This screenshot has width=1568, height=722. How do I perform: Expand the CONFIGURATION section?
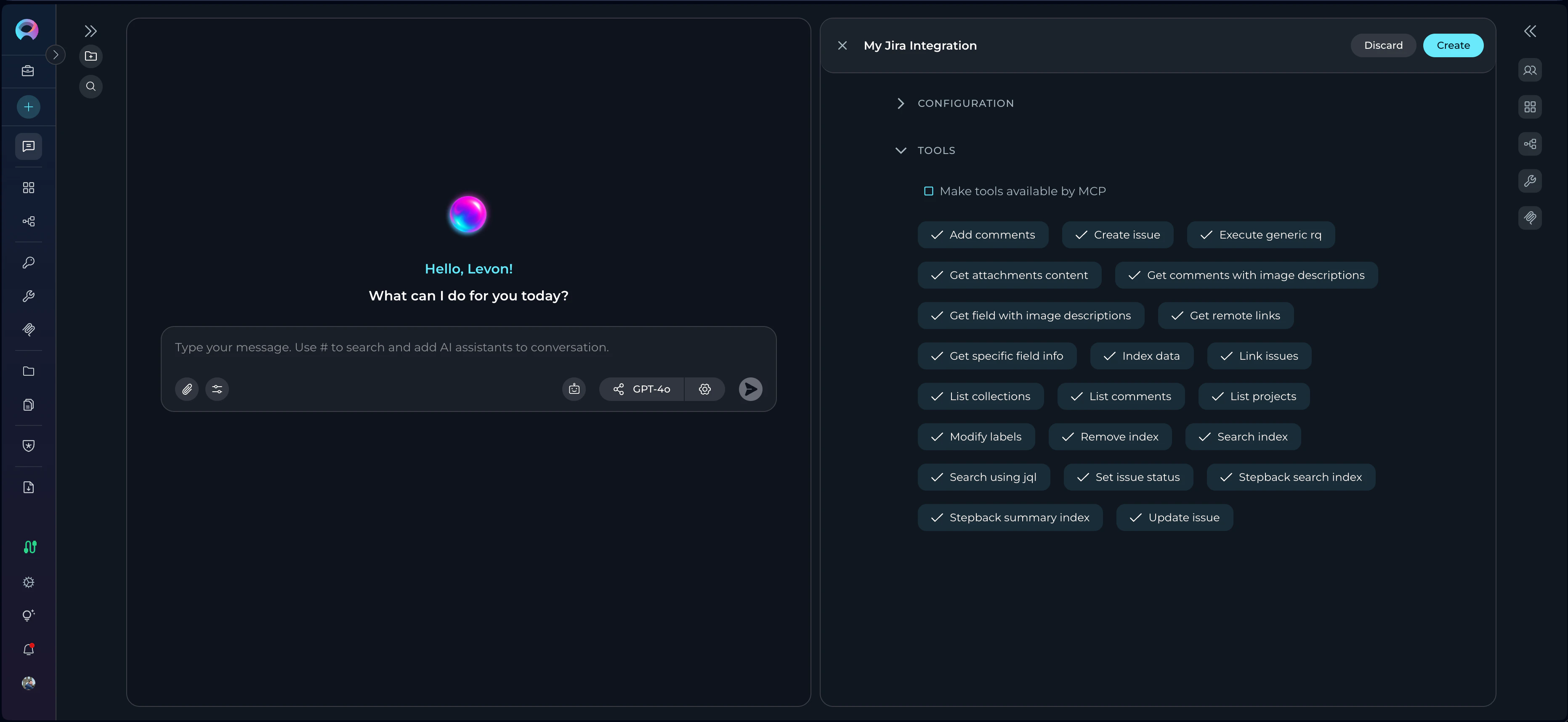901,103
